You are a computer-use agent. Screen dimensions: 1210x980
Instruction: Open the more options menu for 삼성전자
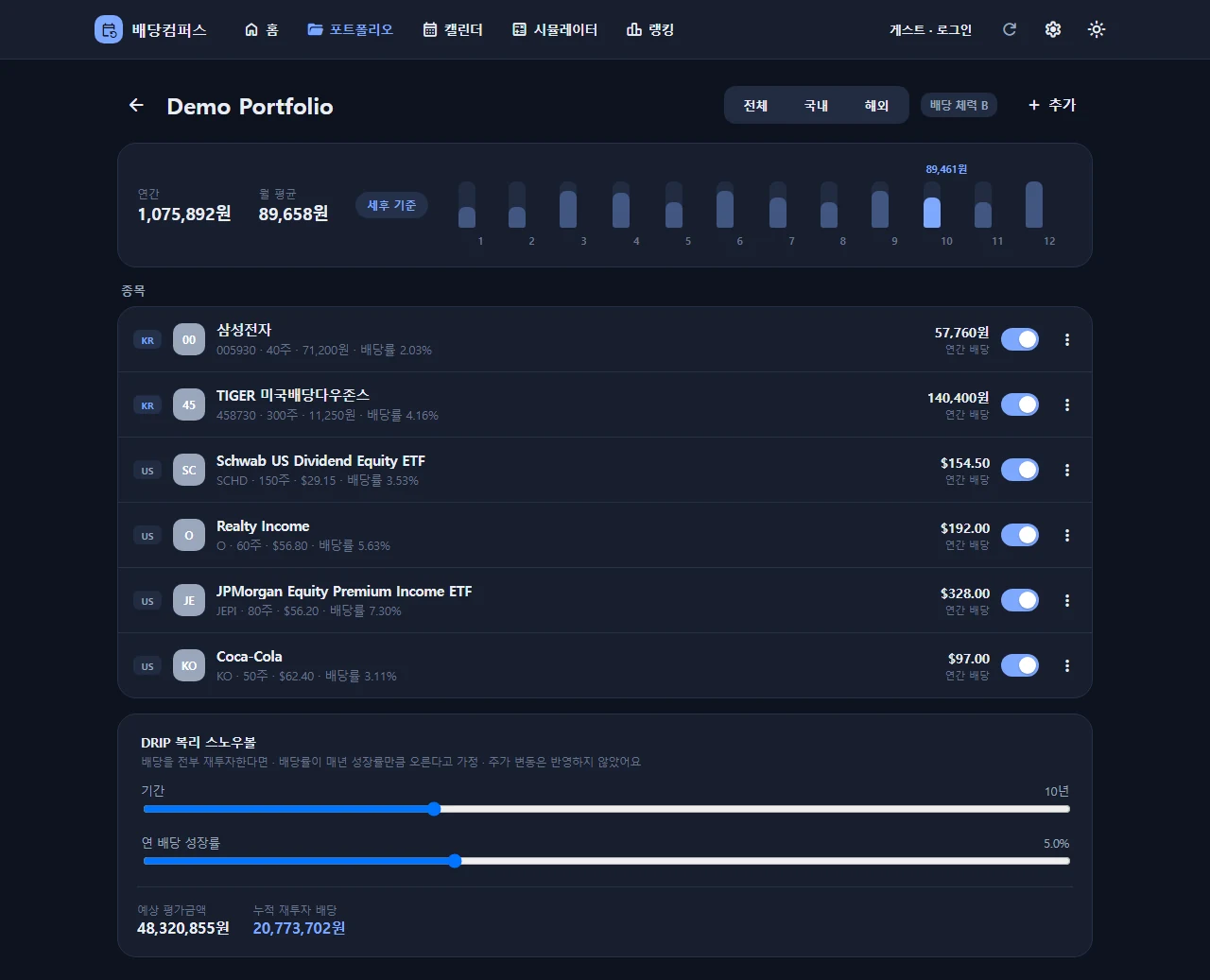tap(1067, 339)
